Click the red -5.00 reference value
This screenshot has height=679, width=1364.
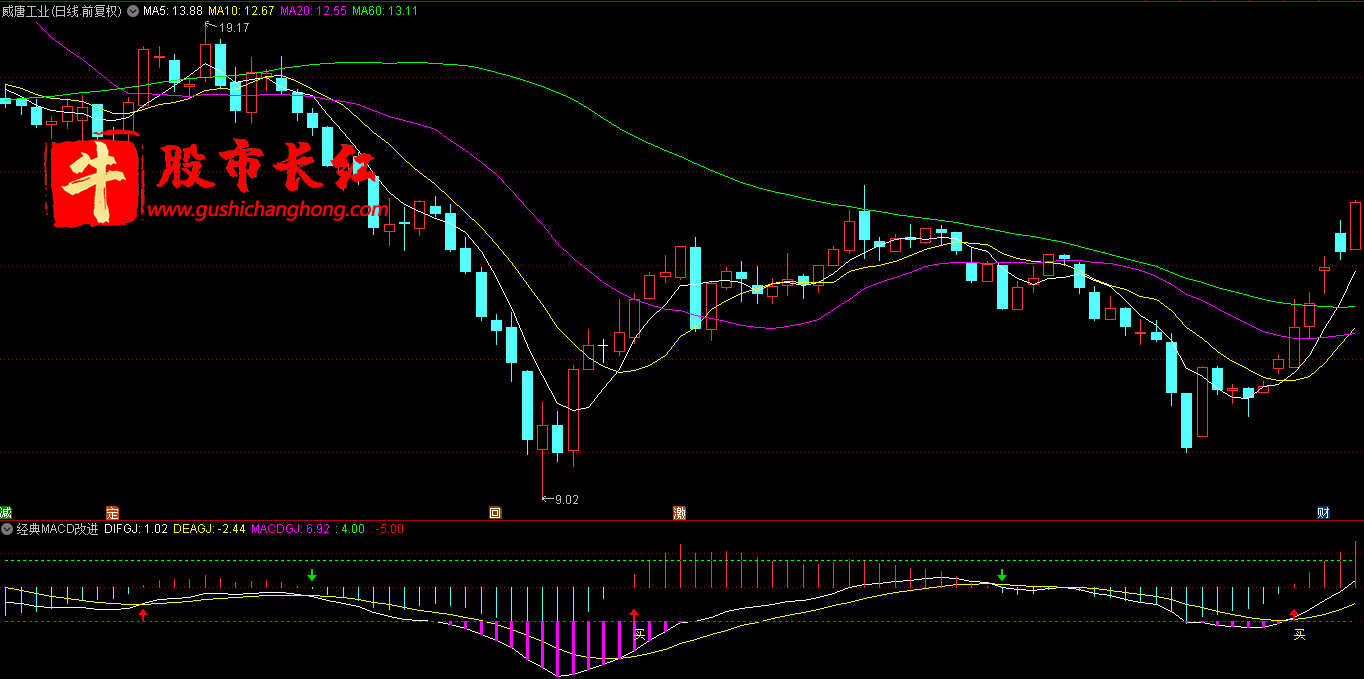click(x=390, y=529)
